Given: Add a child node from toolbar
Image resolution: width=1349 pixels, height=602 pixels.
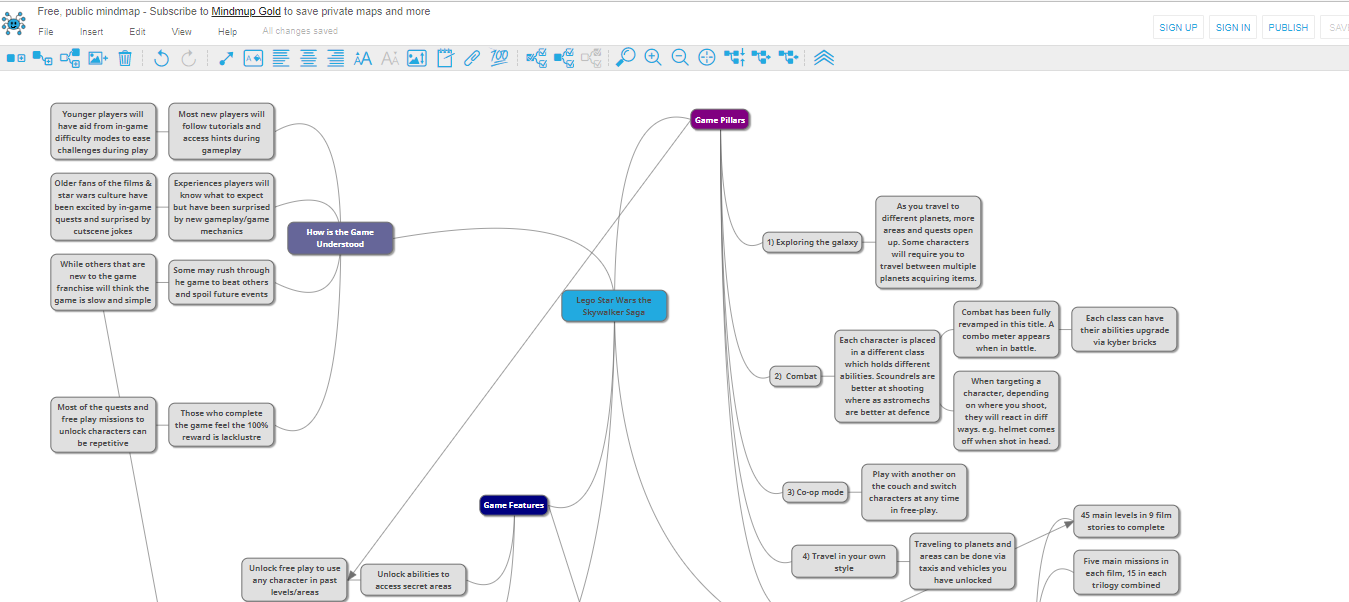Looking at the screenshot, I should pyautogui.click(x=43, y=58).
